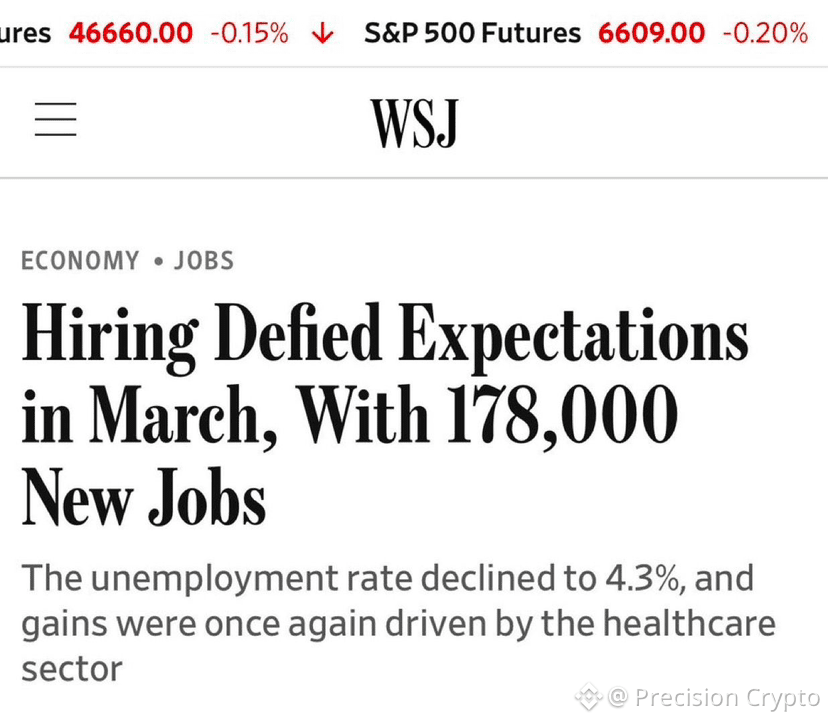828x722 pixels.
Task: Open the hamburger navigation menu
Action: [x=55, y=119]
